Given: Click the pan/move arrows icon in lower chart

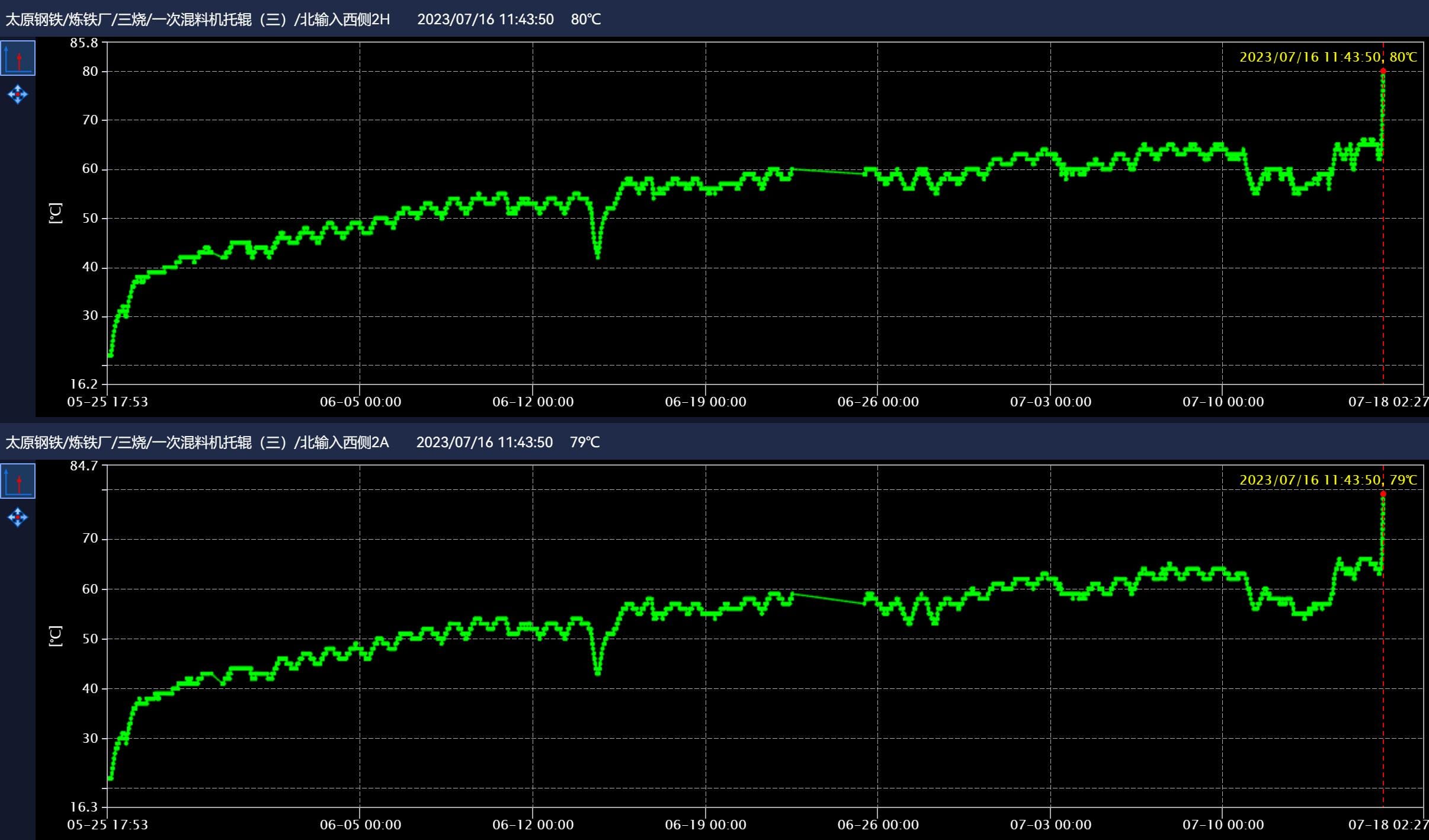Looking at the screenshot, I should click(18, 517).
